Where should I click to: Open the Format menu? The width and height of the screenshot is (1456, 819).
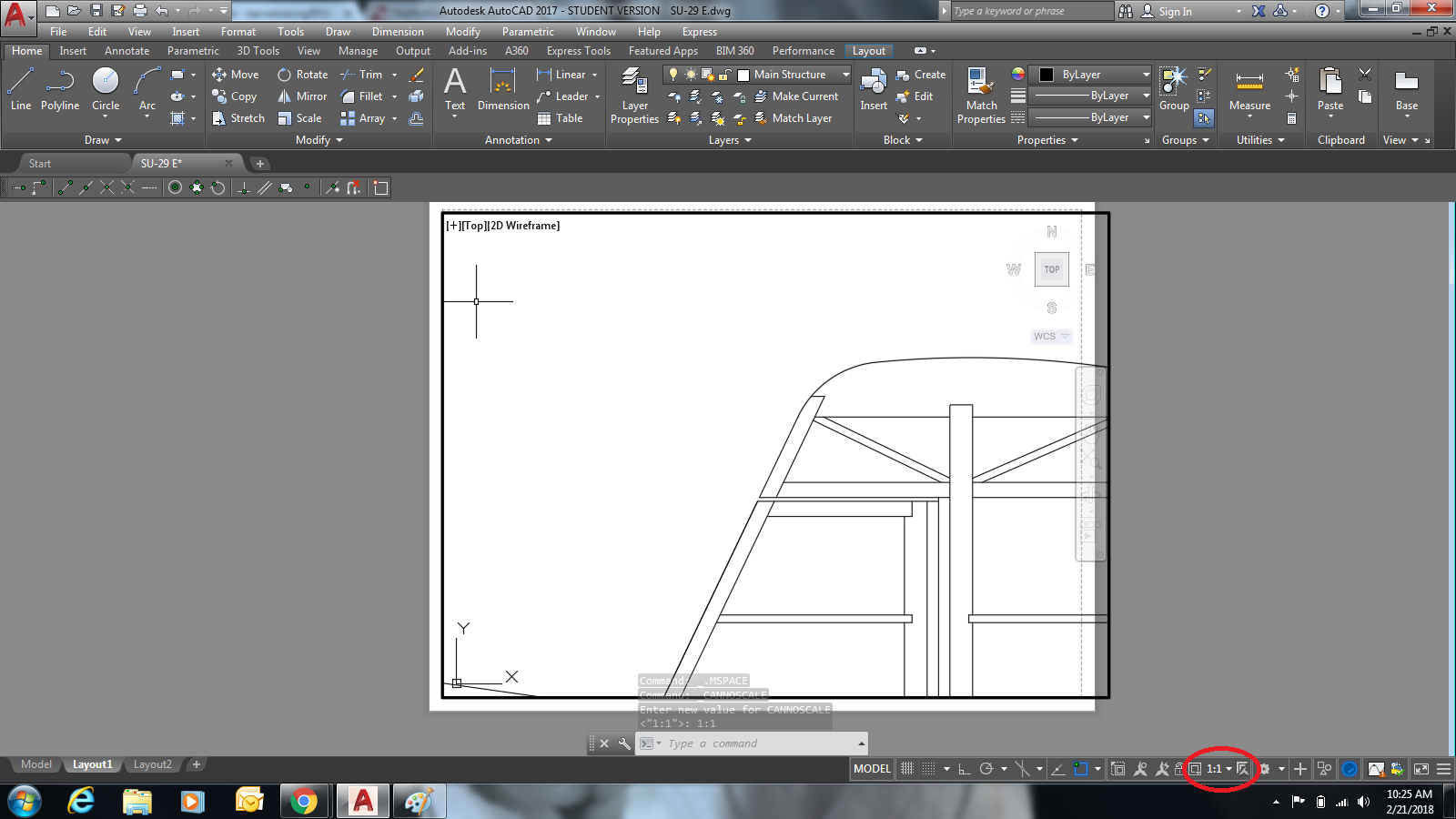pos(238,32)
